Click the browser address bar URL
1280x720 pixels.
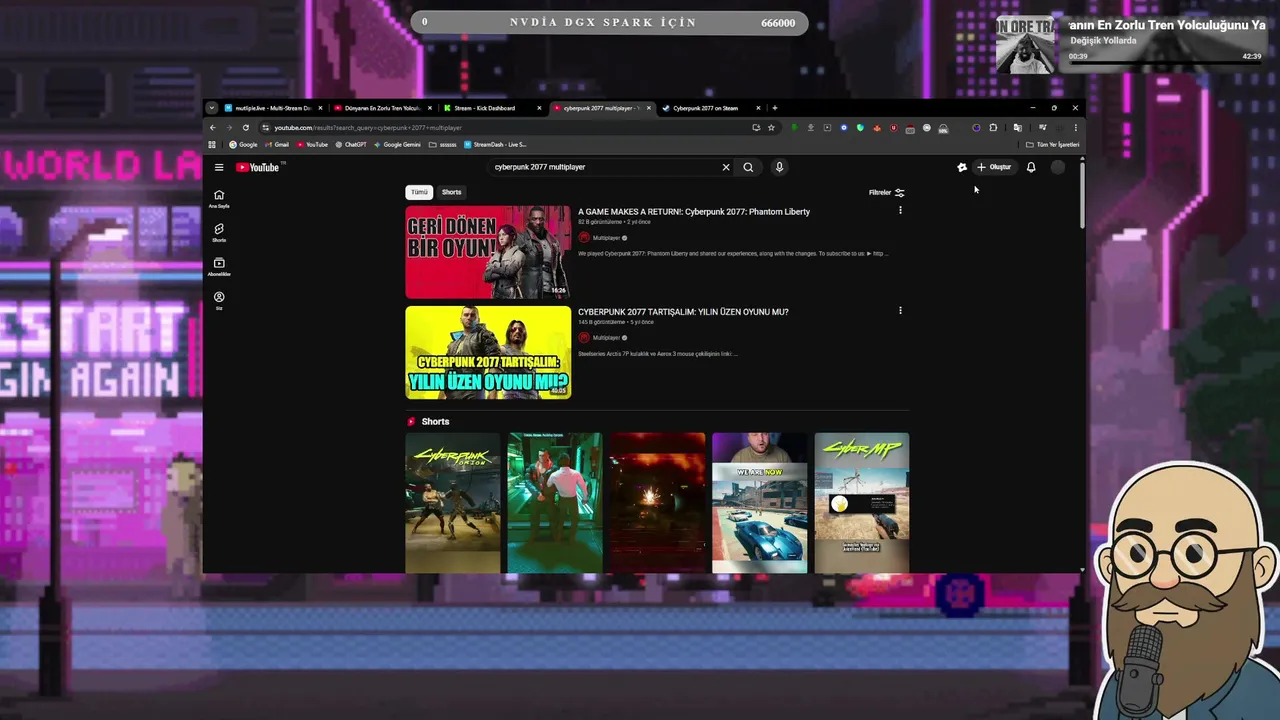[368, 128]
